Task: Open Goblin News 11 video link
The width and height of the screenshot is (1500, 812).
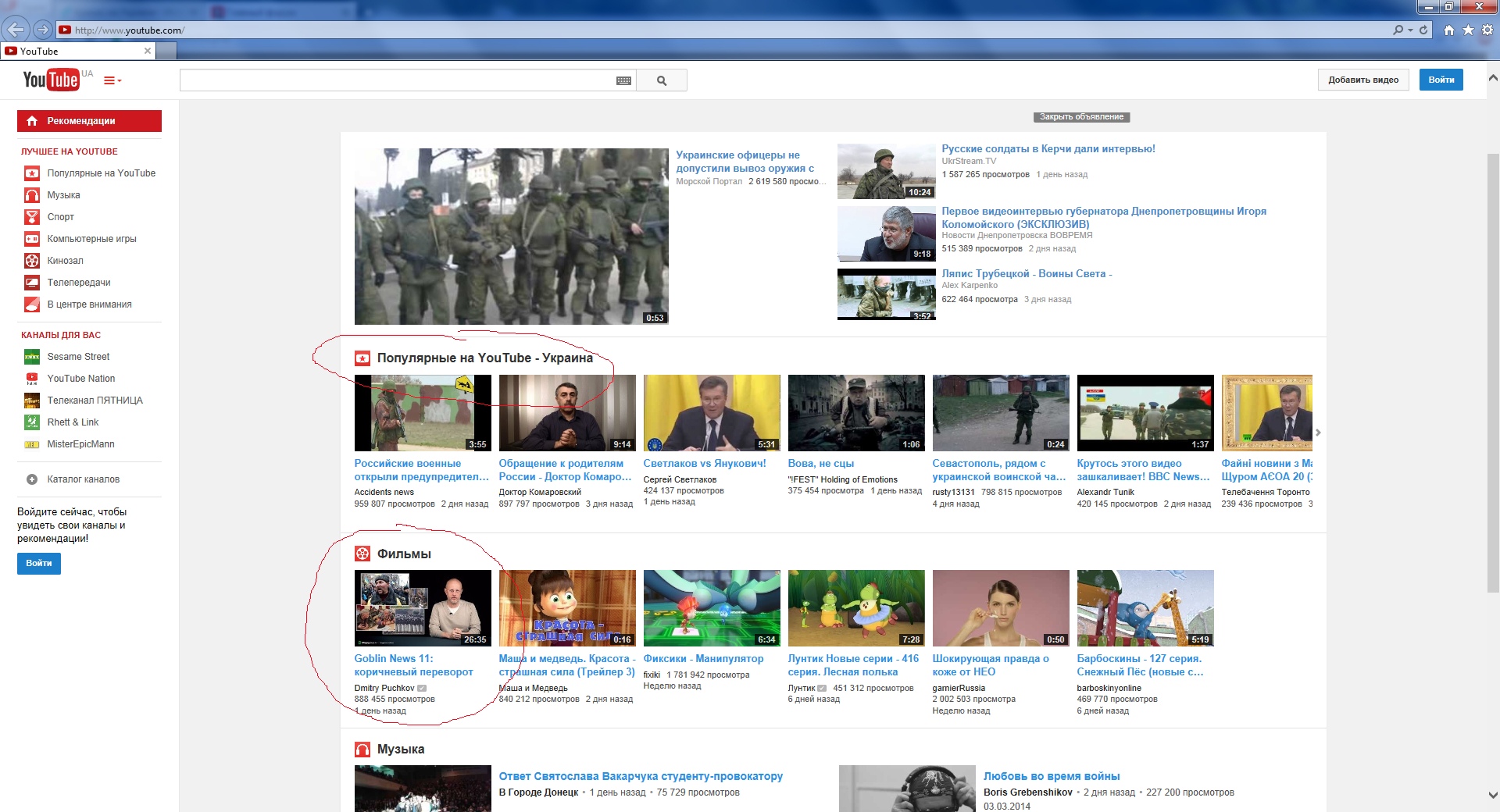Action: [413, 665]
